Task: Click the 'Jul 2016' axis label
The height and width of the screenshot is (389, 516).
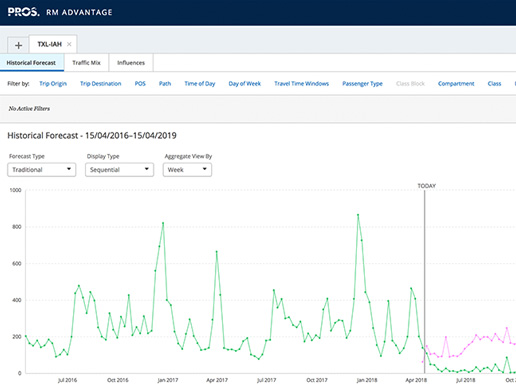Action: click(67, 380)
